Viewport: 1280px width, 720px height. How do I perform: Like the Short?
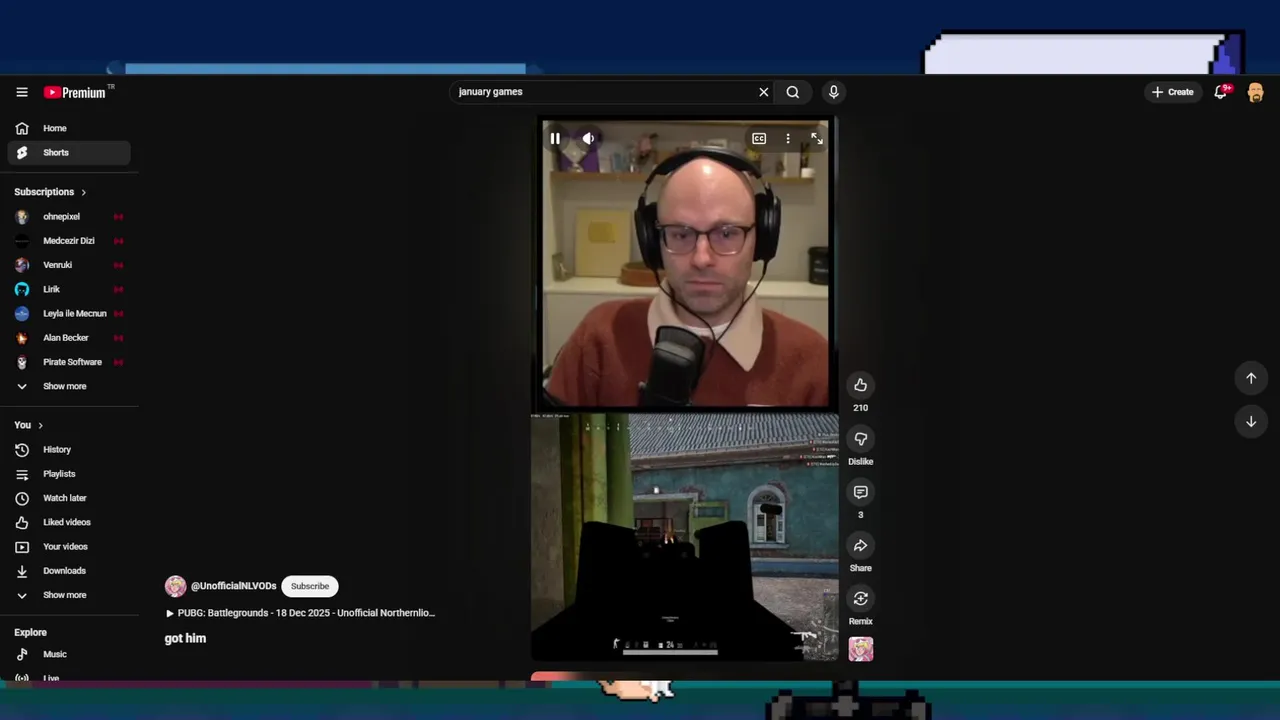coord(860,385)
